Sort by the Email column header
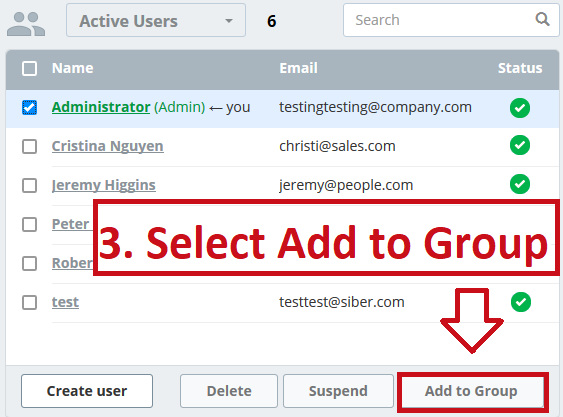Screen dimensions: 563x417 (298, 68)
